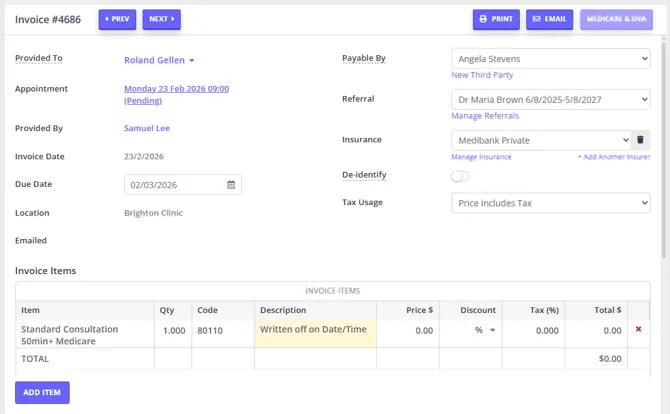Screen dimensions: 670x414
Task: Click the Brighton Clinic location text
Action: pyautogui.click(x=153, y=213)
